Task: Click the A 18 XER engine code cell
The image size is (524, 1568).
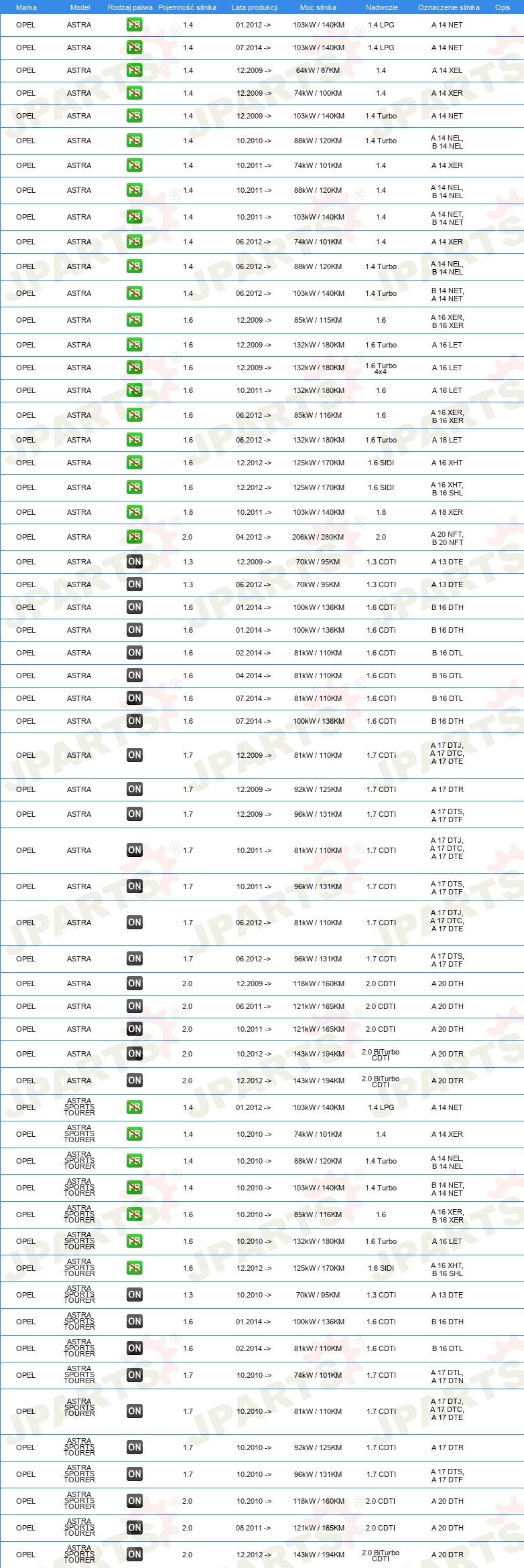Action: point(448,512)
